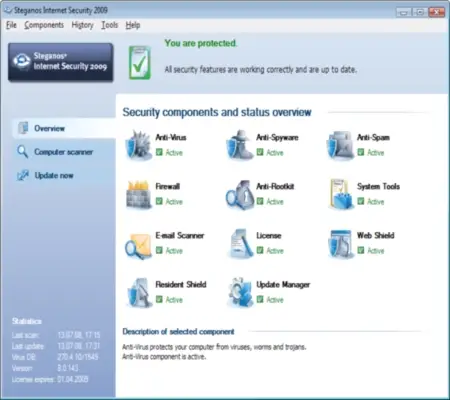
Task: Open the Help menu
Action: pyautogui.click(x=133, y=25)
